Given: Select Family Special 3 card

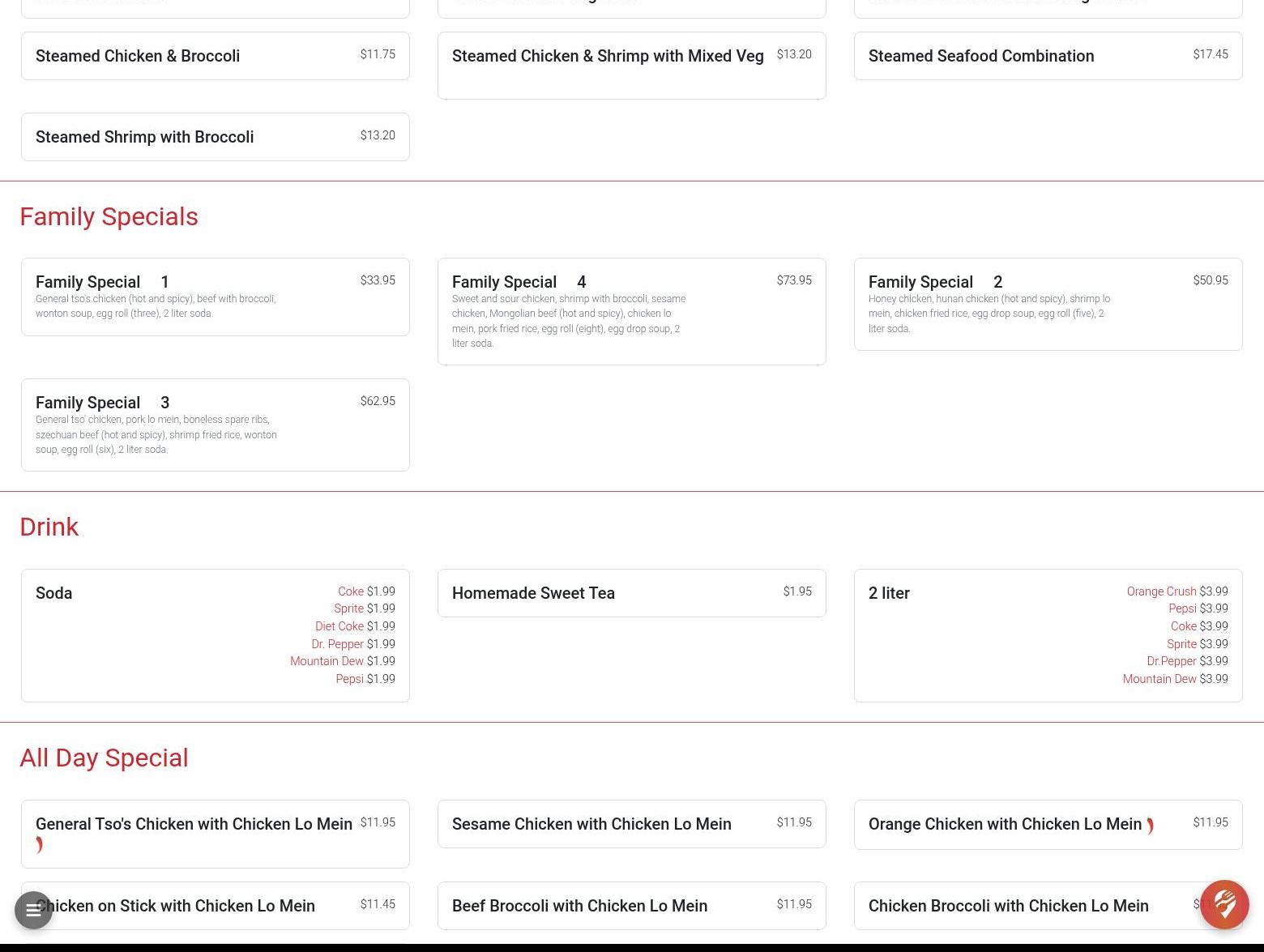Looking at the screenshot, I should pos(216,425).
